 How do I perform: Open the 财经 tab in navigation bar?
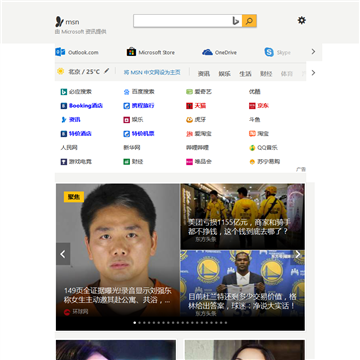[x=266, y=74]
